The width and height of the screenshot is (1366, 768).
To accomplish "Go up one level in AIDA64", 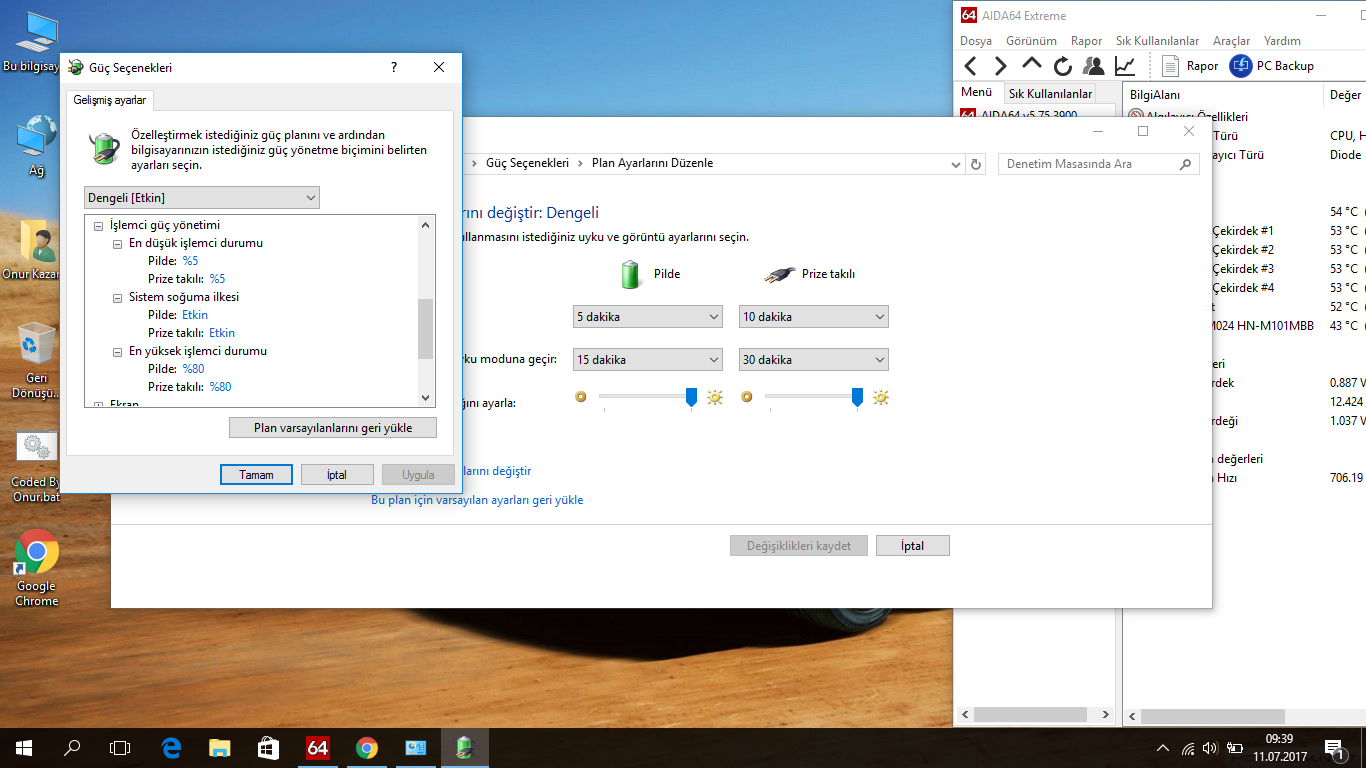I will point(1031,66).
